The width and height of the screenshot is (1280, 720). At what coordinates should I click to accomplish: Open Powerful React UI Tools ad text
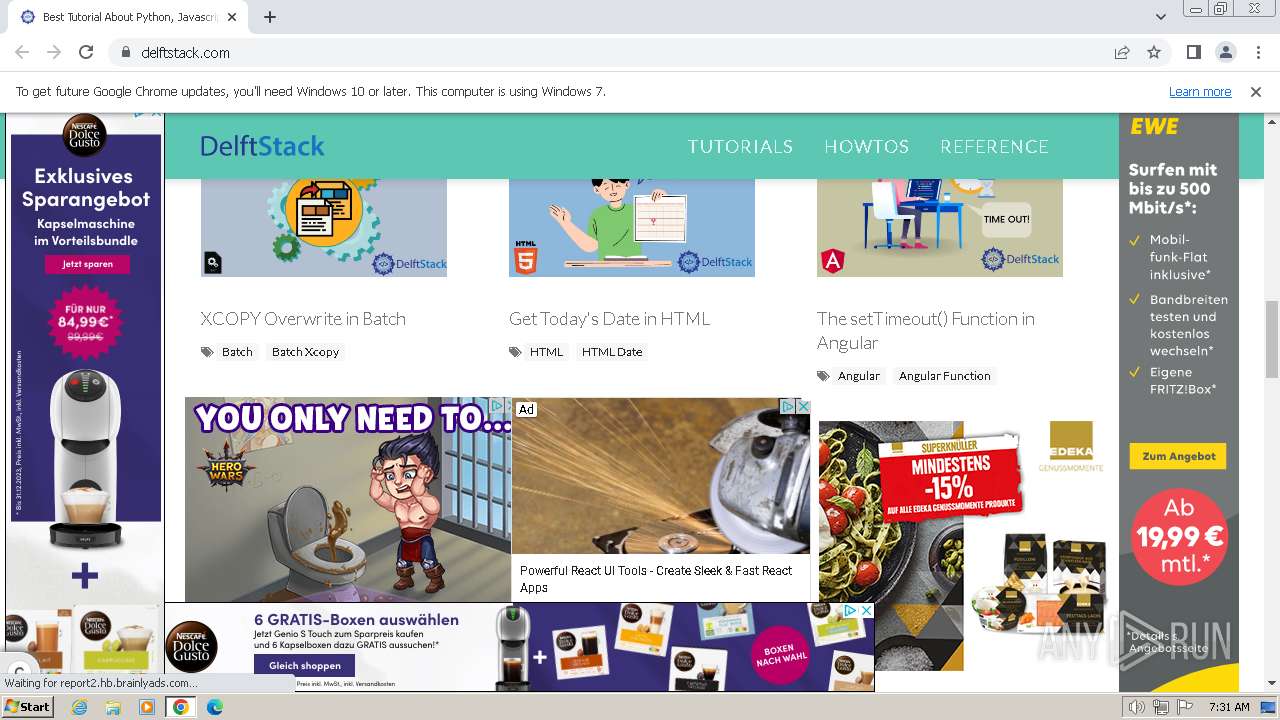pos(655,579)
